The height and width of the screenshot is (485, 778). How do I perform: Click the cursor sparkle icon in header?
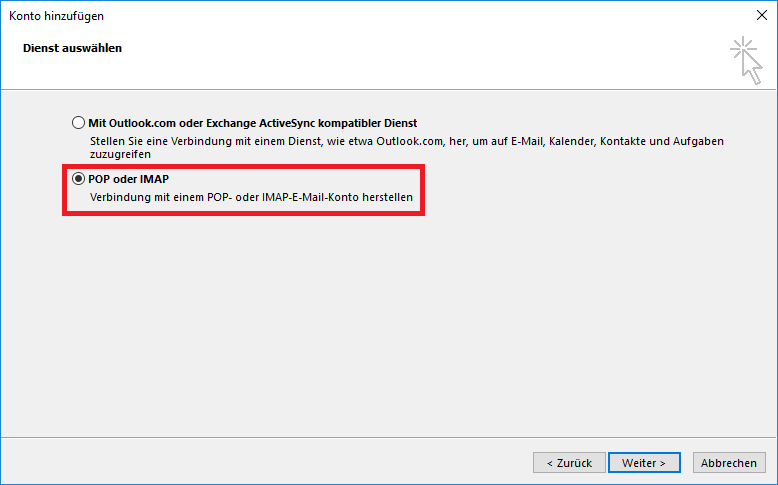coord(745,57)
